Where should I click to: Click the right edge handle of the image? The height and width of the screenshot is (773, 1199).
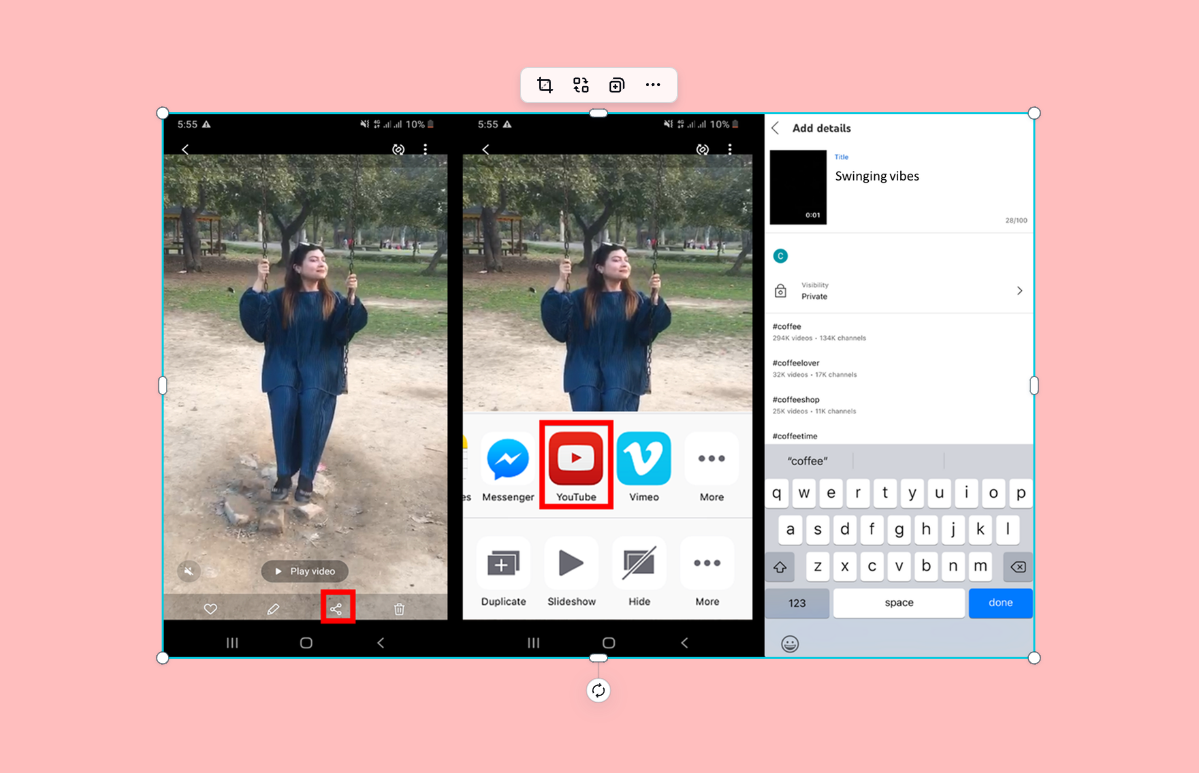(1034, 385)
